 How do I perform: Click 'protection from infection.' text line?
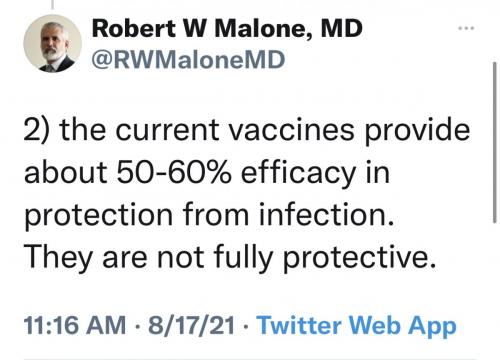[209, 216]
